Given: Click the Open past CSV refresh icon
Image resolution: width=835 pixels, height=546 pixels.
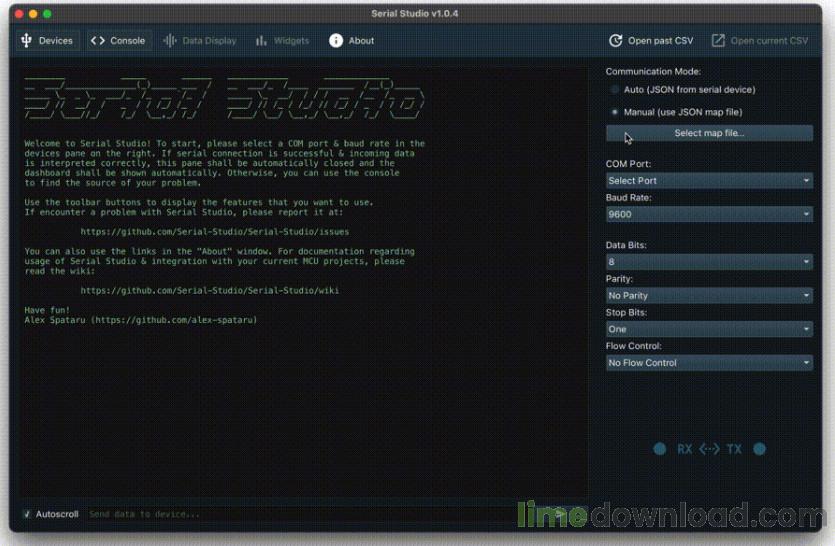Looking at the screenshot, I should point(615,40).
